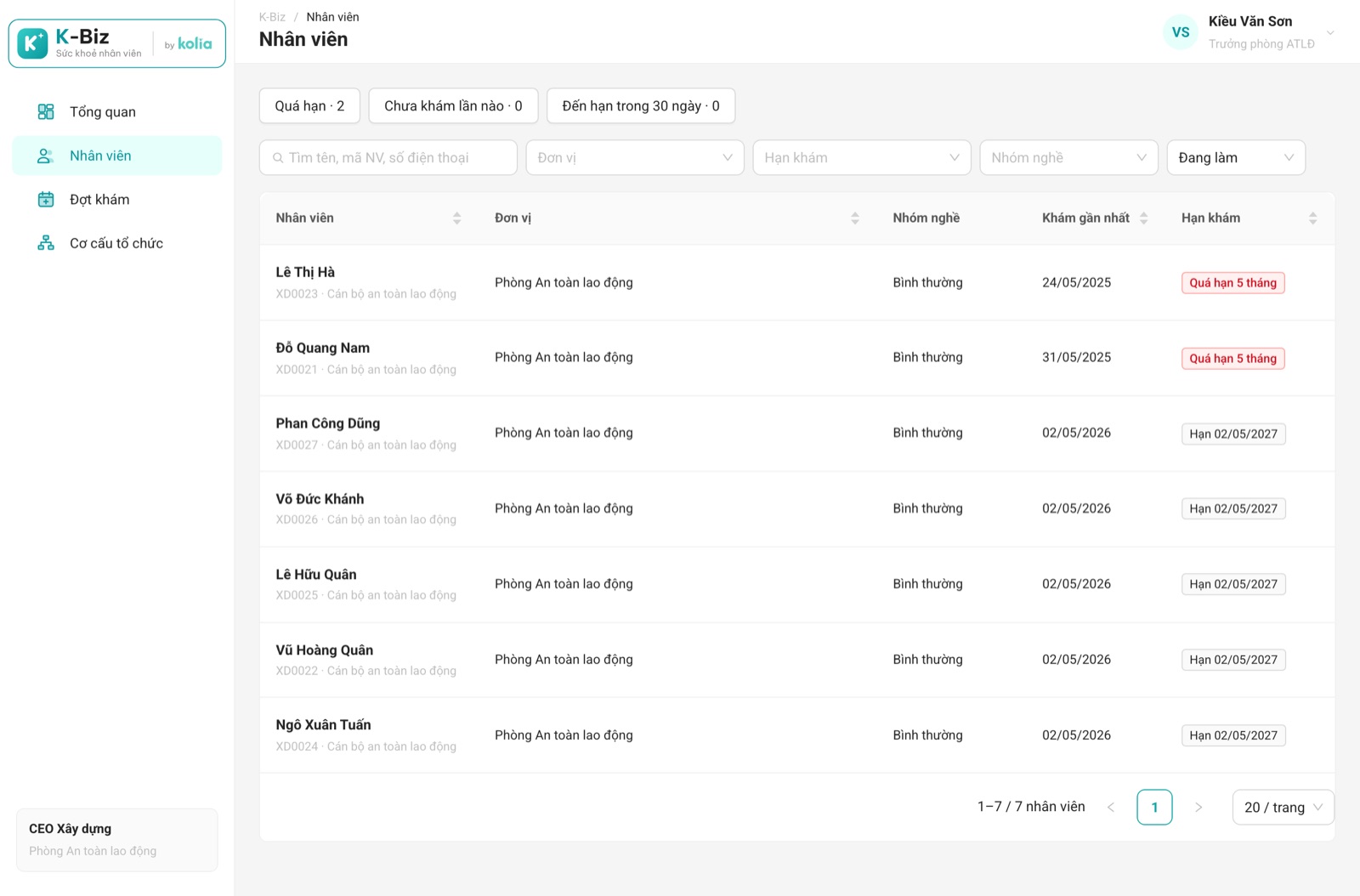This screenshot has height=896, width=1360.
Task: Click the K-Biz breadcrumb link
Action: pyautogui.click(x=272, y=17)
